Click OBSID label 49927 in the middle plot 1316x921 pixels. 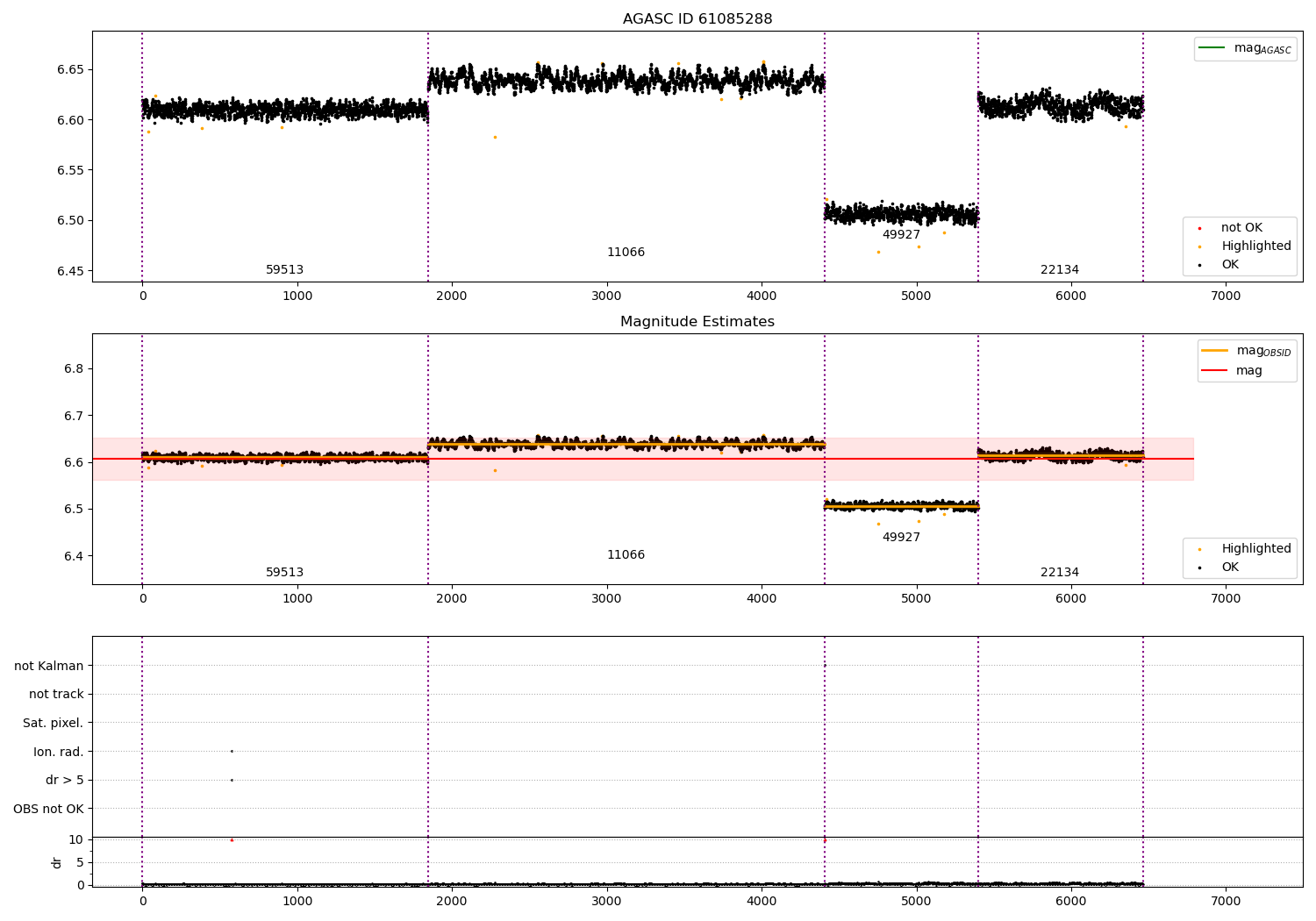coord(901,538)
